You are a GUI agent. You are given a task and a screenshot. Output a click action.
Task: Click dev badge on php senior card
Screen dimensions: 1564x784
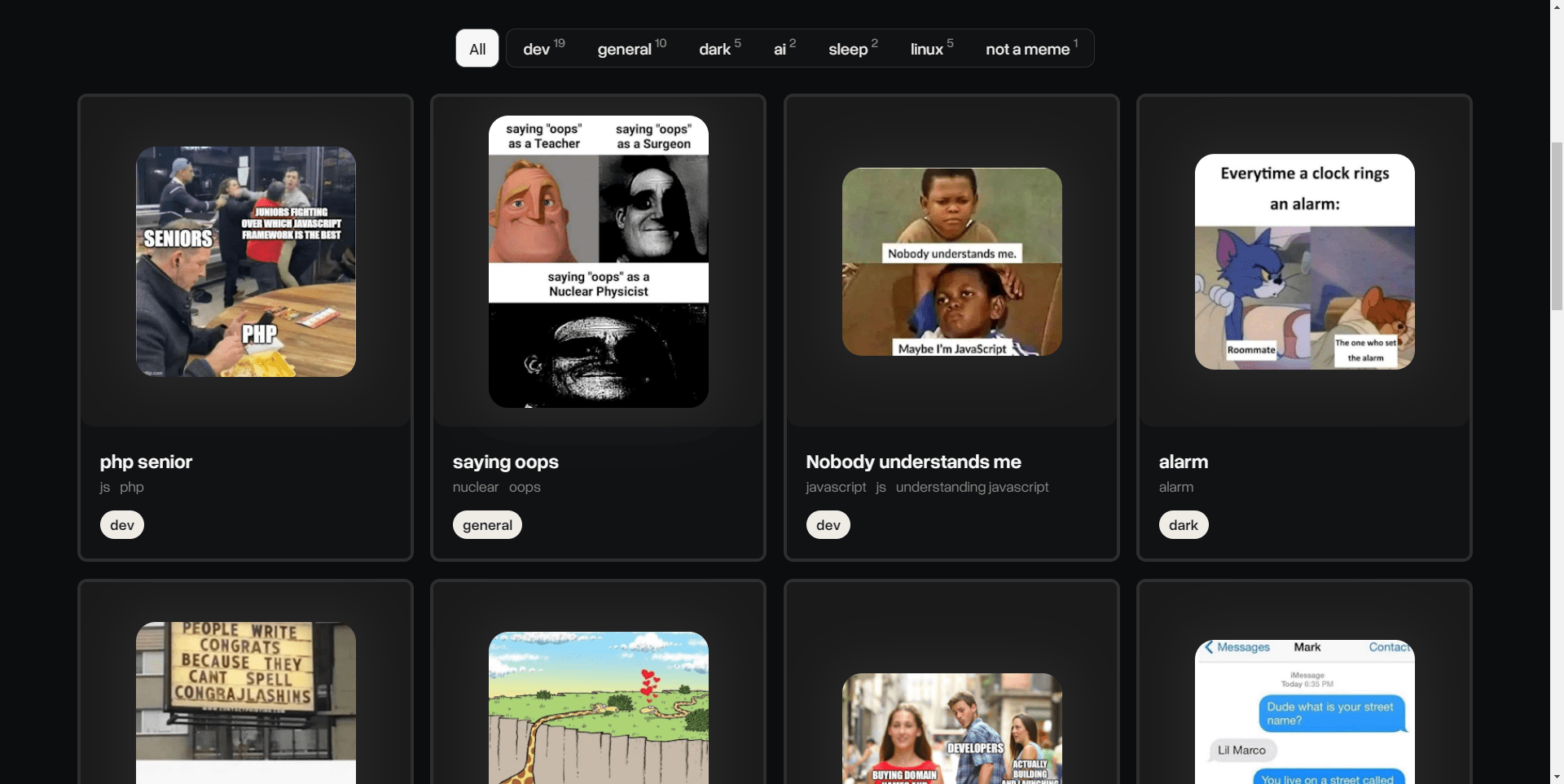tap(122, 525)
